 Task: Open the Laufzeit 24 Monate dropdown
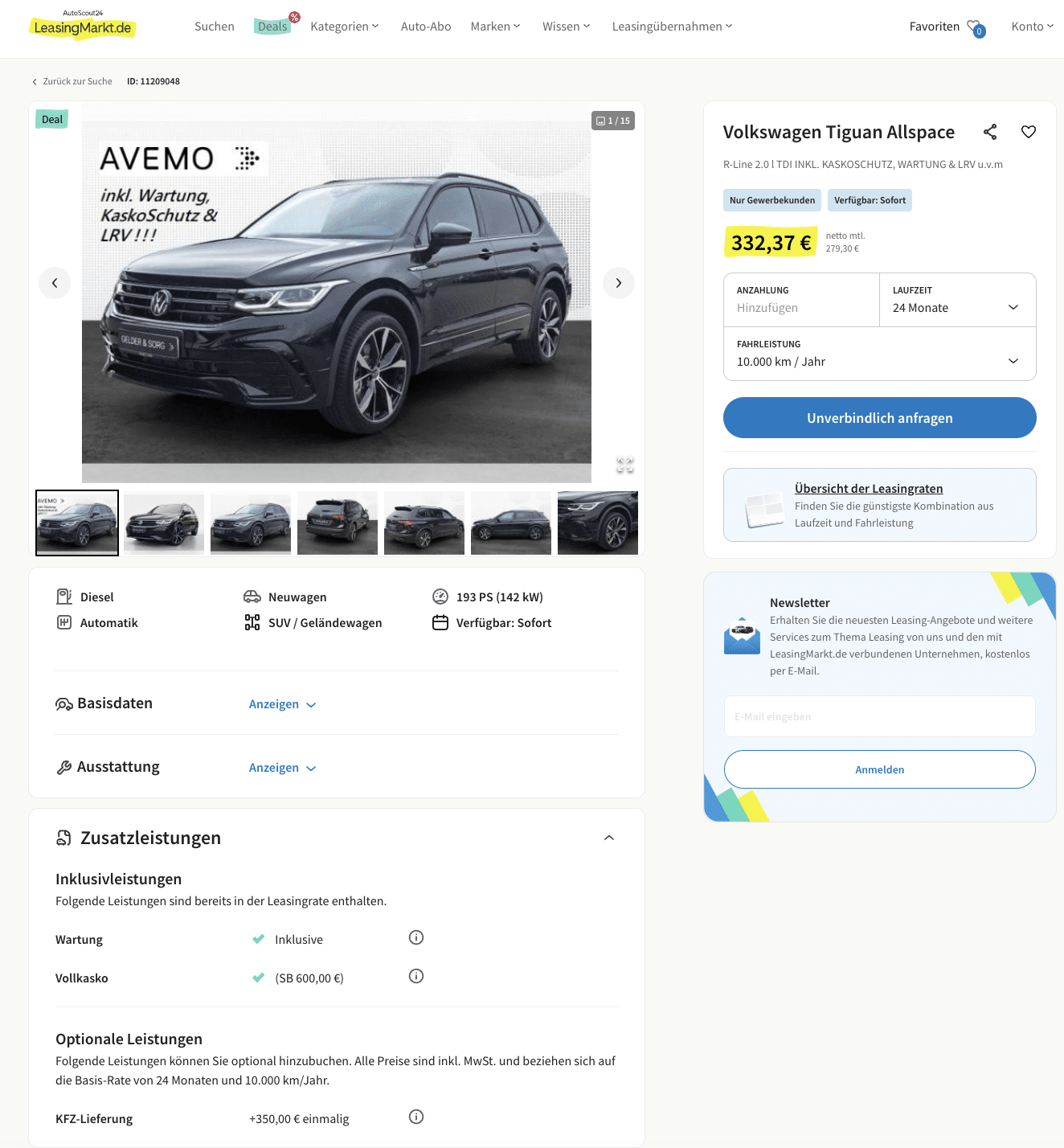point(958,300)
